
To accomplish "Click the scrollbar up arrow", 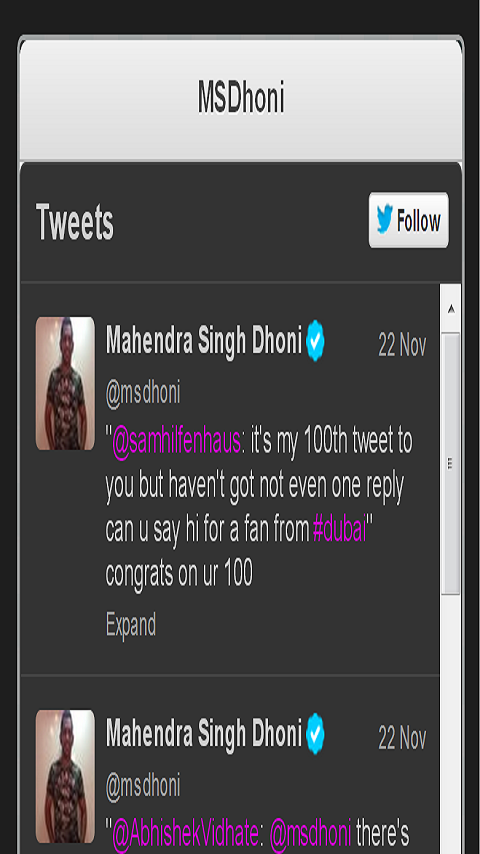I will [451, 309].
